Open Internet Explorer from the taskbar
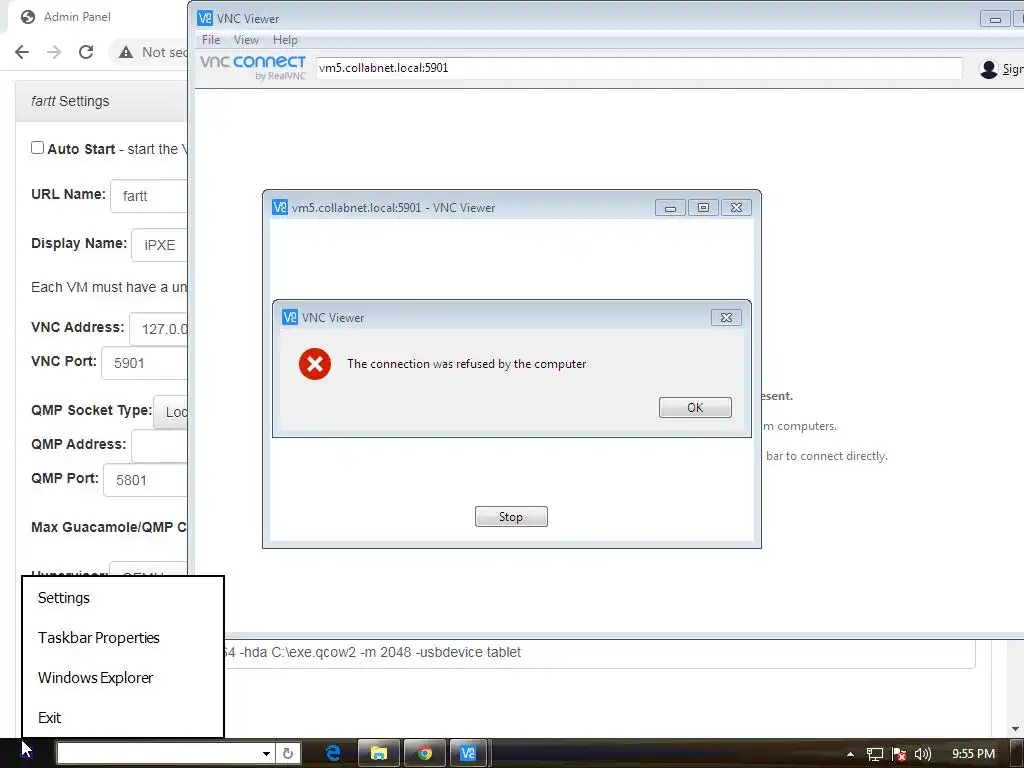 333,753
